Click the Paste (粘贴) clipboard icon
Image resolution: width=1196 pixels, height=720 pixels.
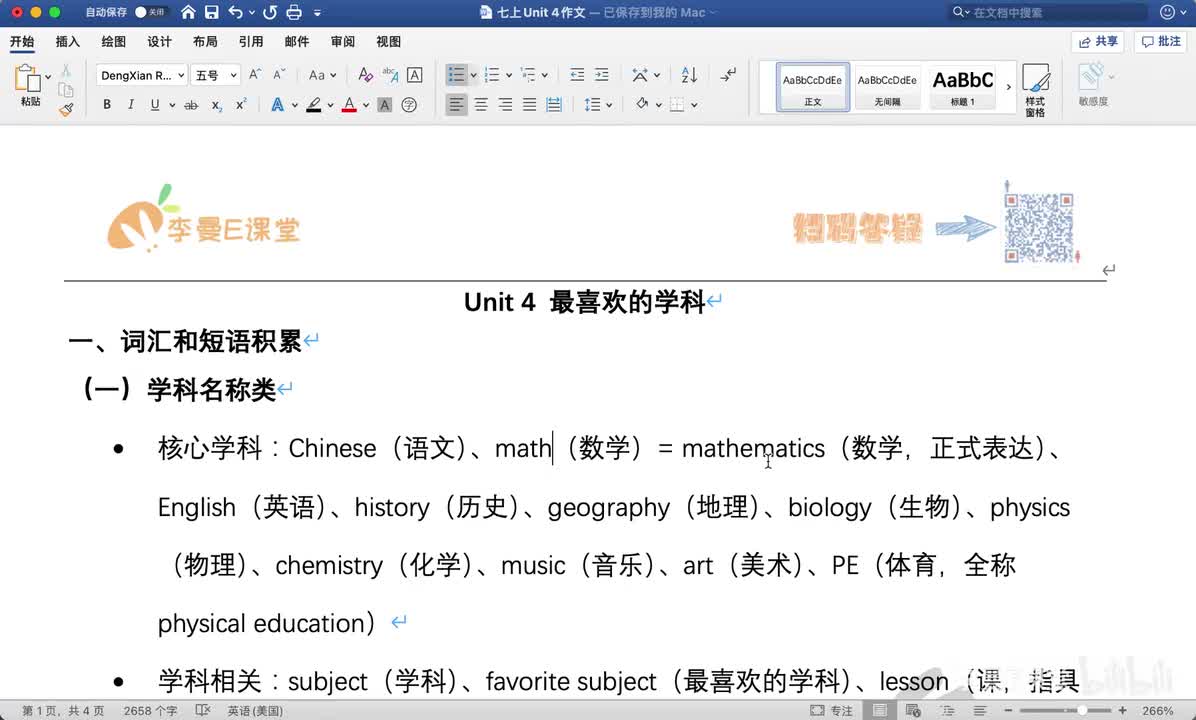(x=28, y=78)
